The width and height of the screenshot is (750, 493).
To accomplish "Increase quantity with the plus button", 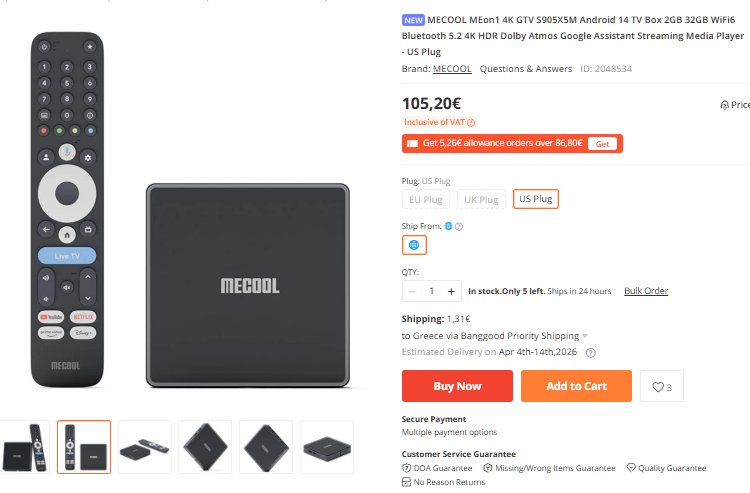I will click(451, 291).
